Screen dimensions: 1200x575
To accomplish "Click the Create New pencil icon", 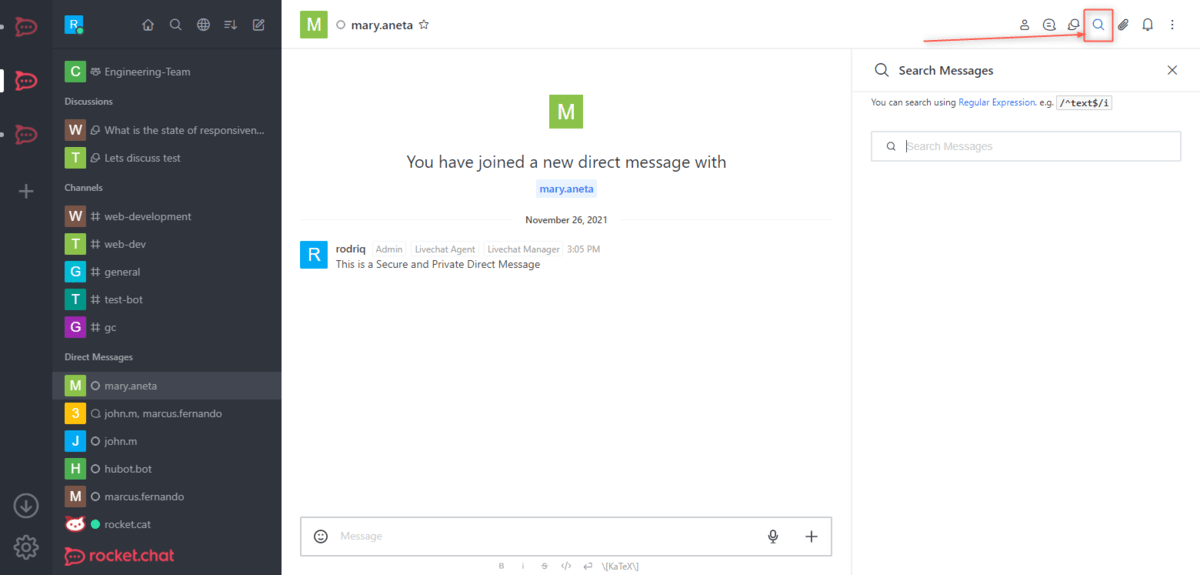I will coord(259,25).
